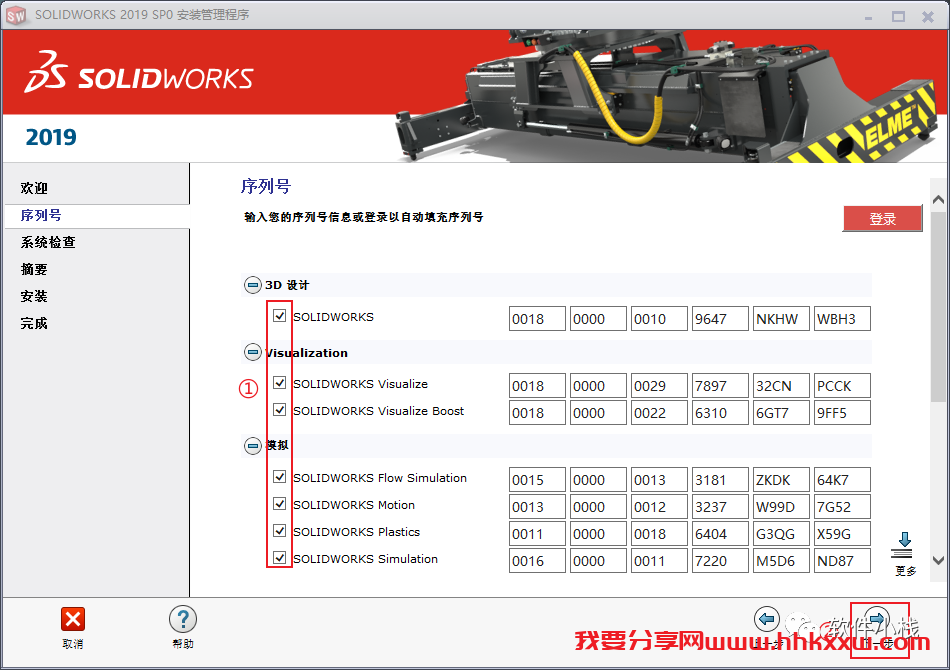Click Simulation serial field ND87
Screen dimensions: 950x670
842,560
